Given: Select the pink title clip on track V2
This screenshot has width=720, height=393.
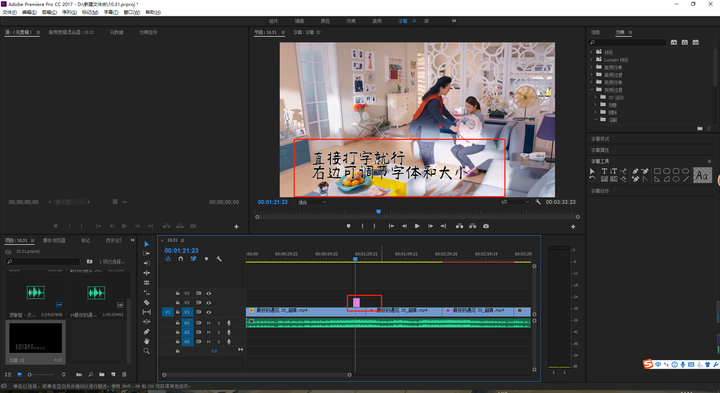Looking at the screenshot, I should coord(356,303).
